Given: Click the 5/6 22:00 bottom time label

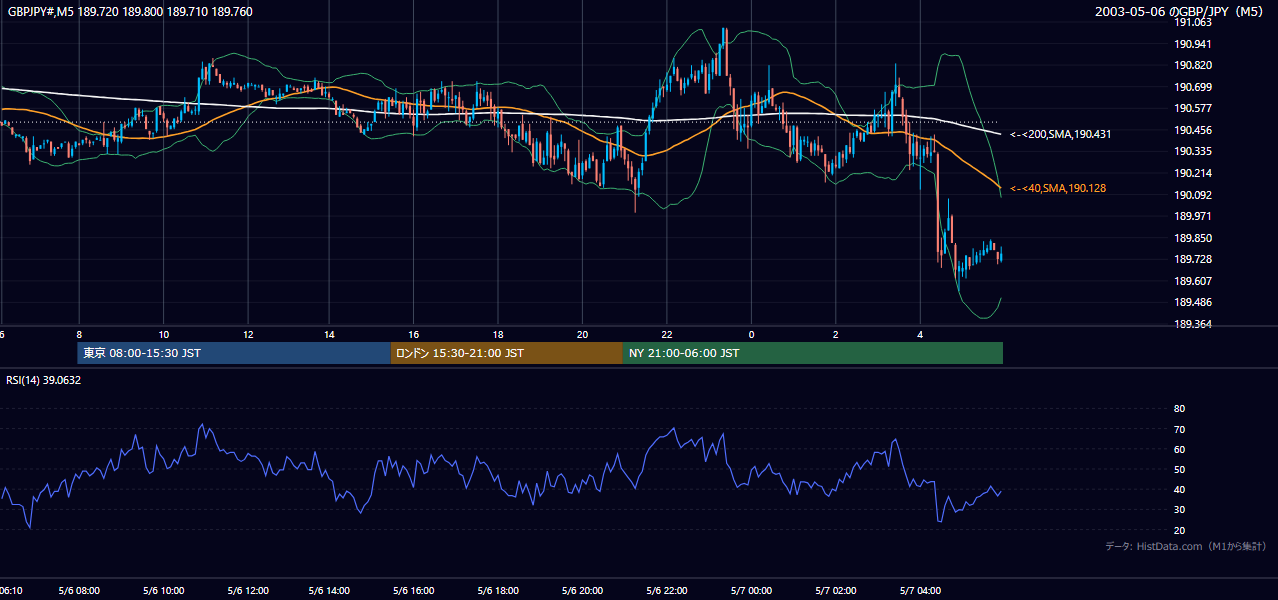Looking at the screenshot, I should pyautogui.click(x=667, y=591).
